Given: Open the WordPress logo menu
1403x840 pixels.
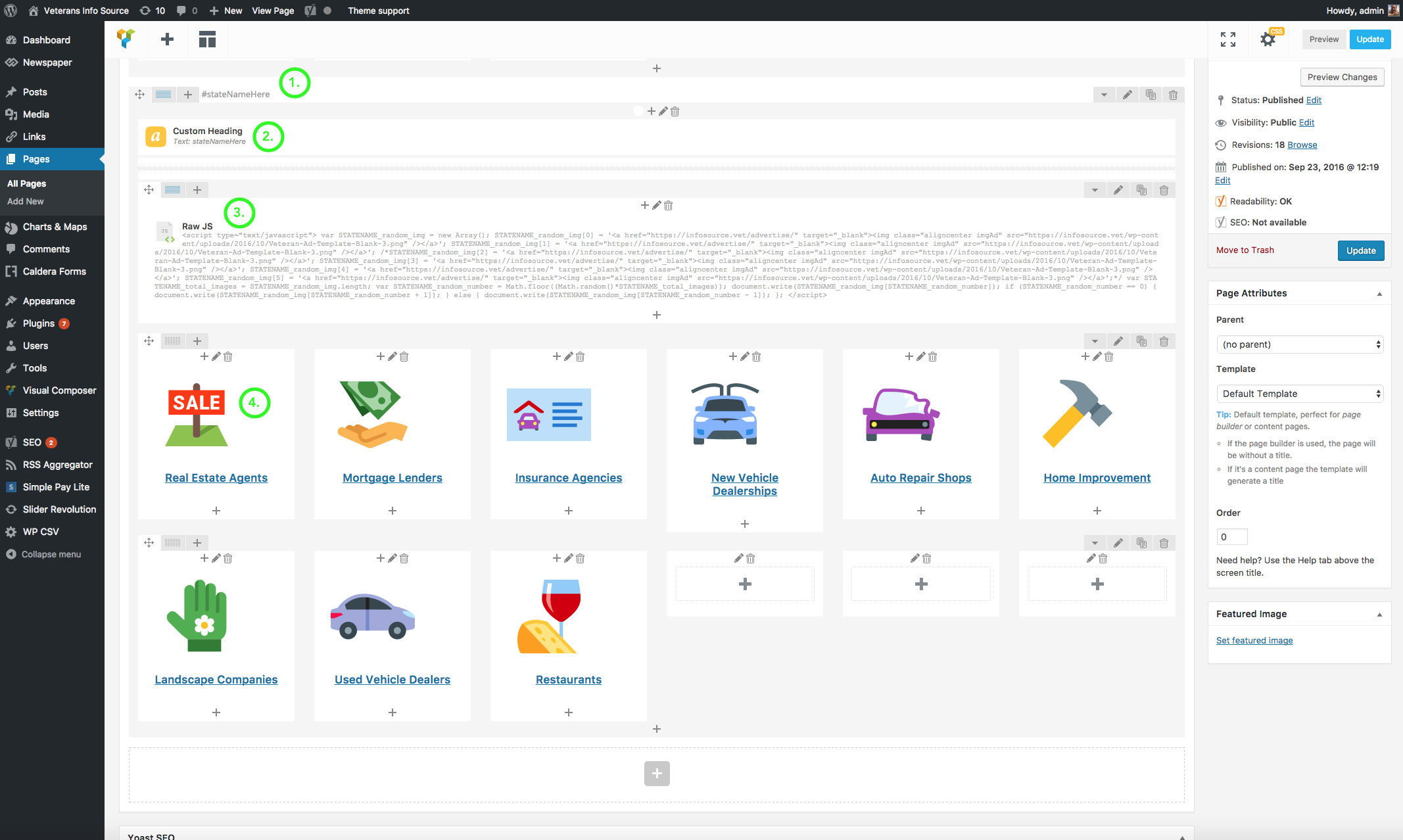Looking at the screenshot, I should (11, 11).
